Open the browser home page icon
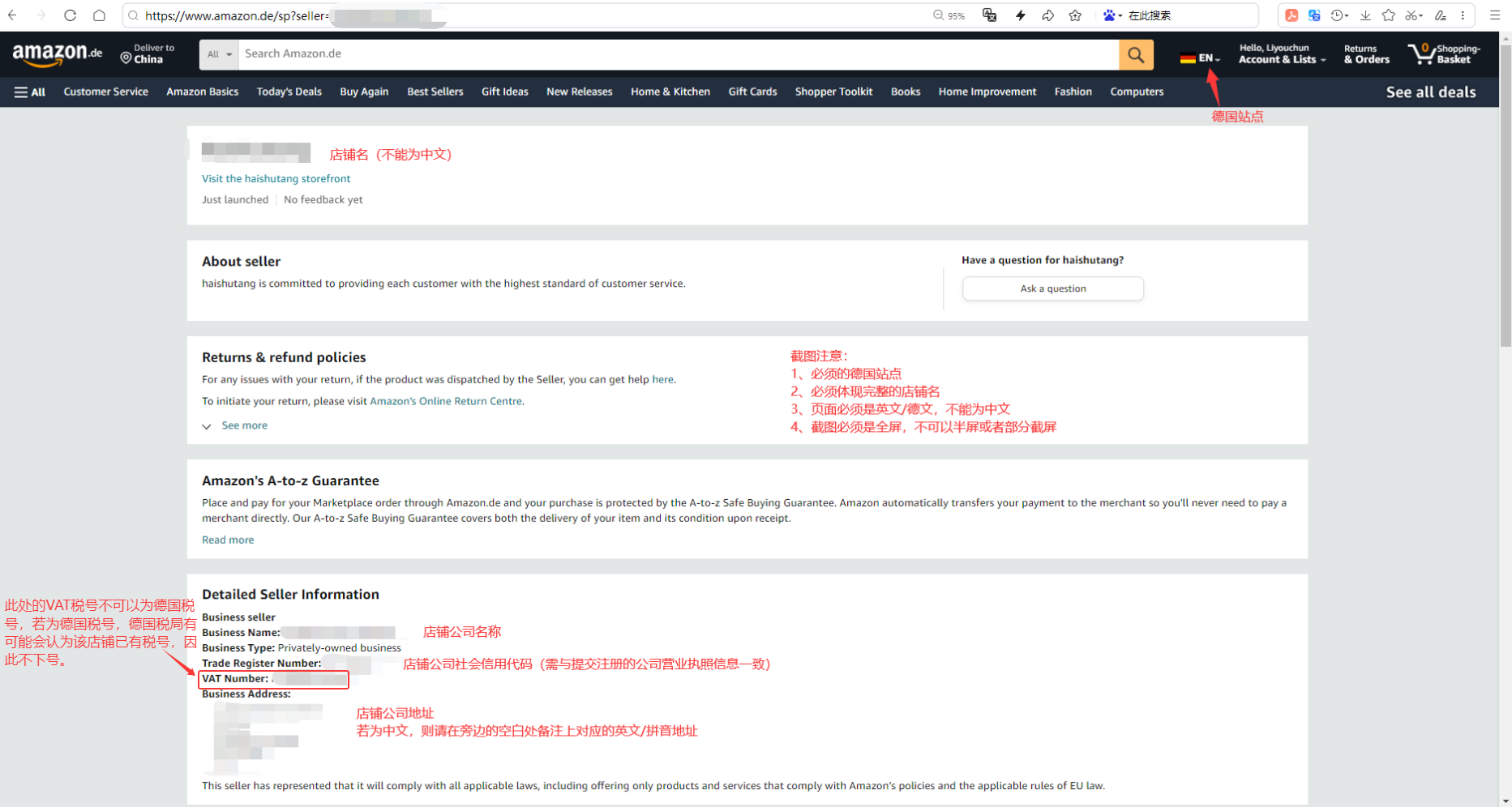The image size is (1512, 807). pyautogui.click(x=99, y=15)
